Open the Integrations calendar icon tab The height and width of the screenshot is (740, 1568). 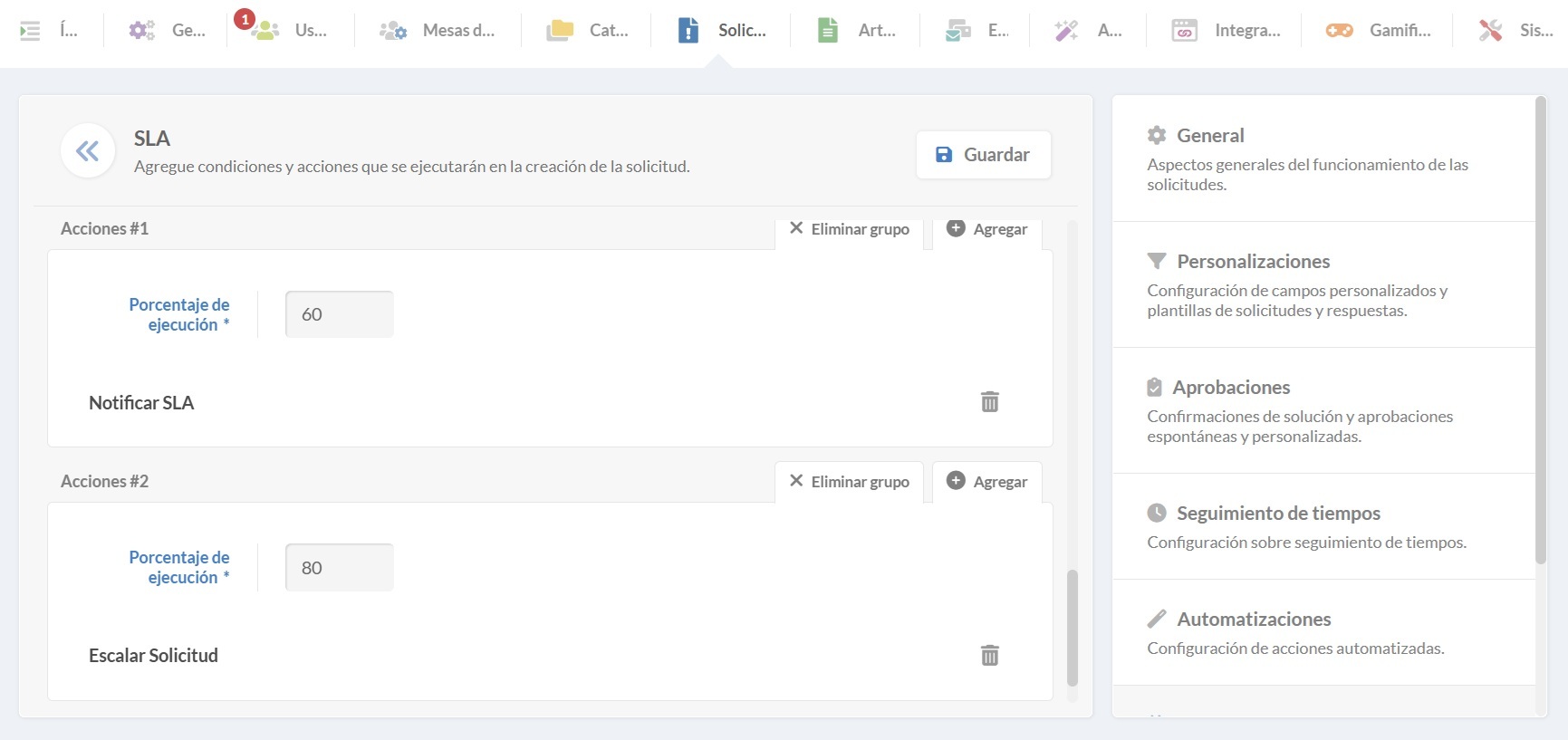point(1225,31)
